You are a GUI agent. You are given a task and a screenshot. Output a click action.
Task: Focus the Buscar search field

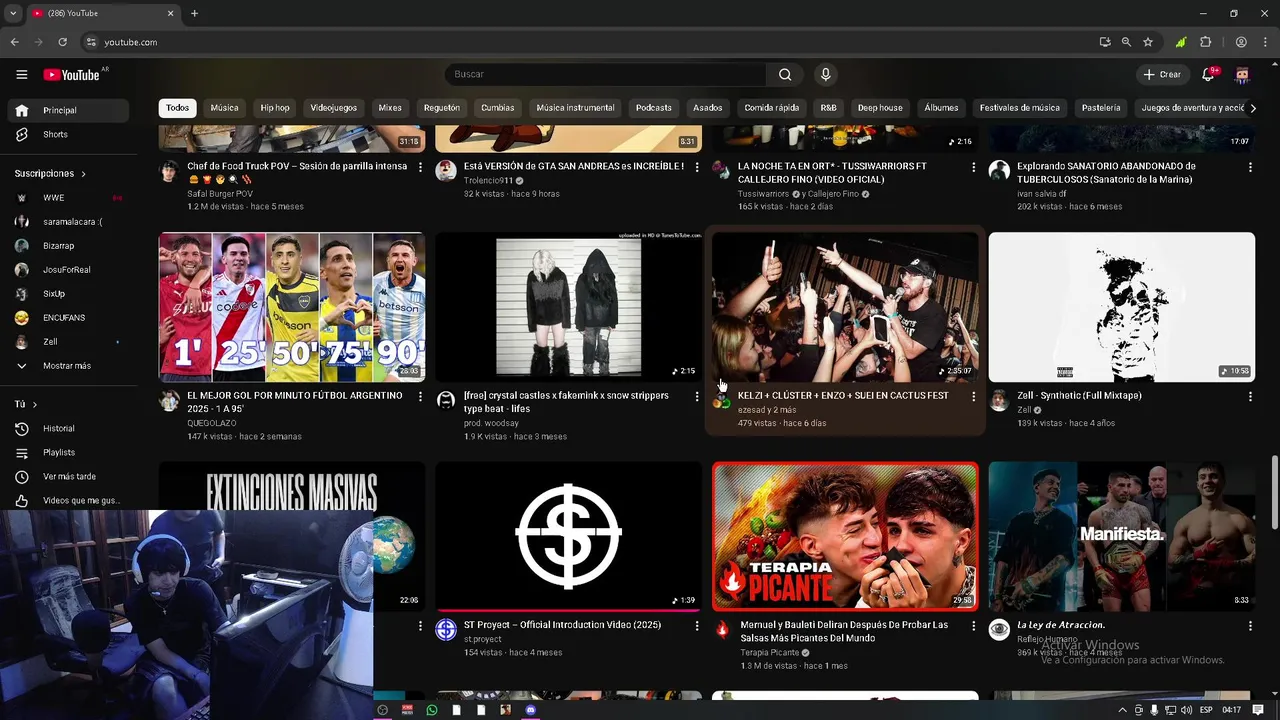click(x=606, y=75)
